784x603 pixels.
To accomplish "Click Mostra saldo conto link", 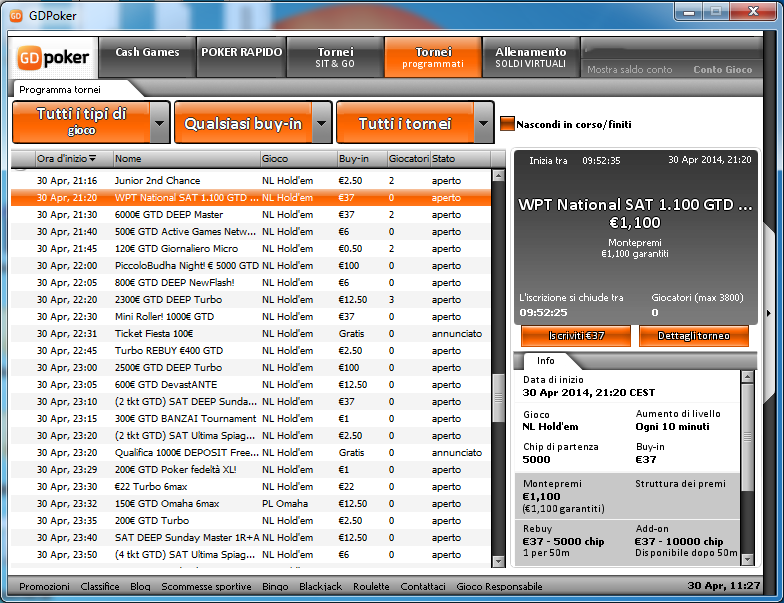I will (x=630, y=70).
